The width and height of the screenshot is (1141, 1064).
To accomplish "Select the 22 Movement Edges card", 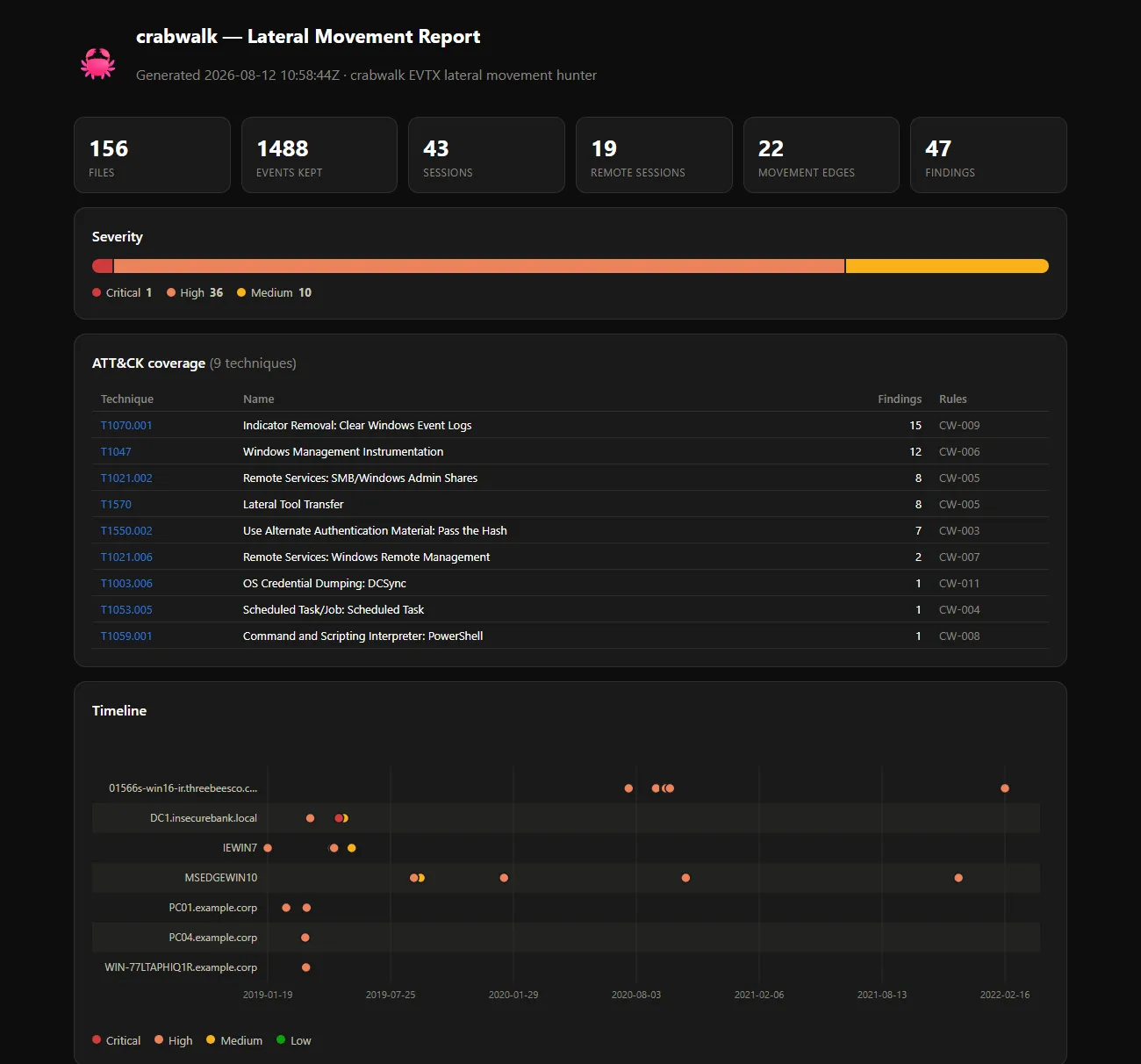I will tap(822, 155).
